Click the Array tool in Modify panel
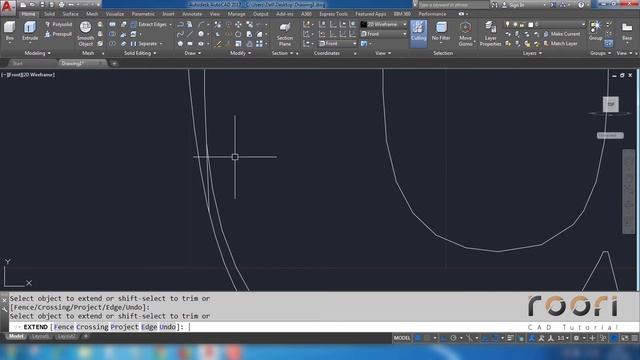The height and width of the screenshot is (360, 640). pyautogui.click(x=259, y=44)
